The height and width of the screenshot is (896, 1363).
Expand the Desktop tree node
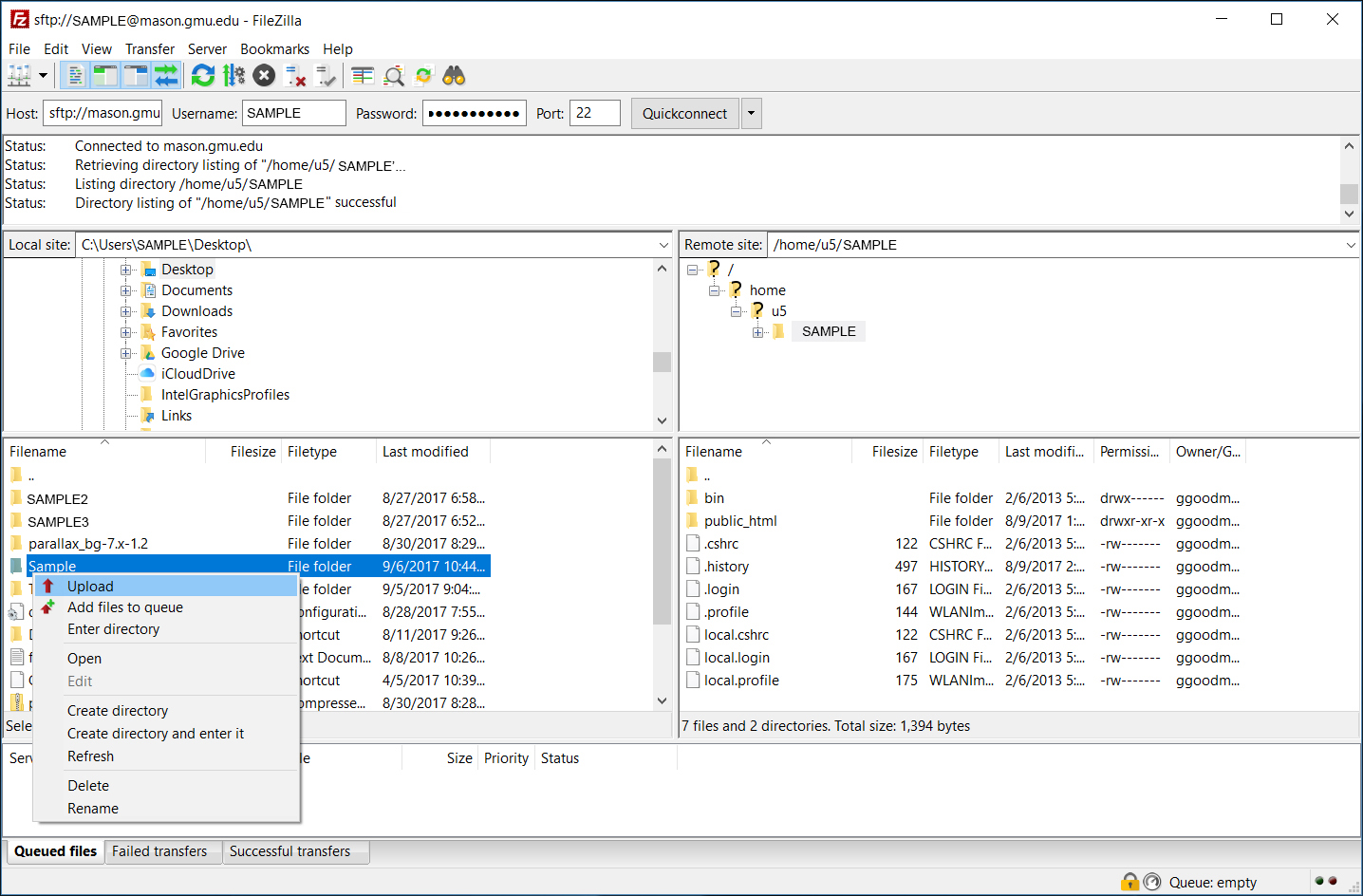(125, 270)
